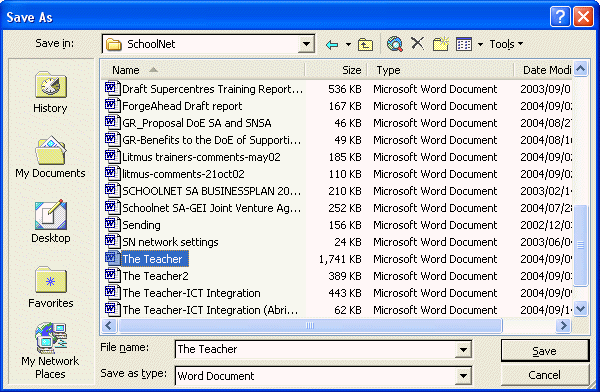The height and width of the screenshot is (392, 600).
Task: Open the Tools menu
Action: coord(506,44)
